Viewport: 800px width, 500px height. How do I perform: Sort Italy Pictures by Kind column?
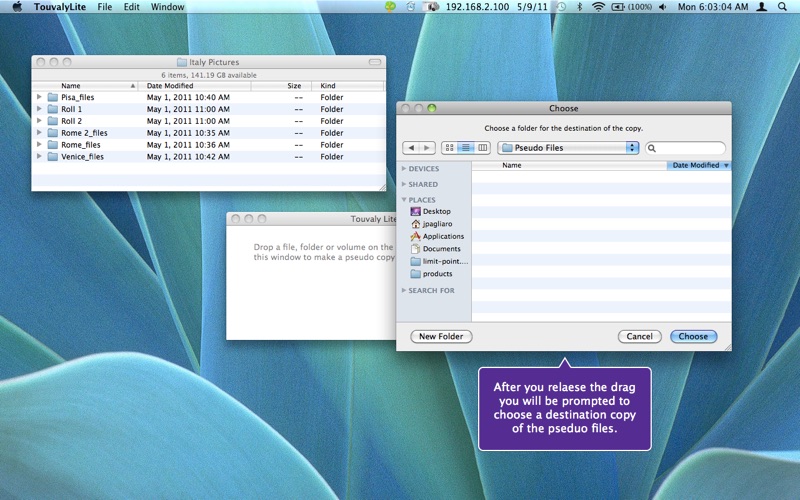click(348, 86)
